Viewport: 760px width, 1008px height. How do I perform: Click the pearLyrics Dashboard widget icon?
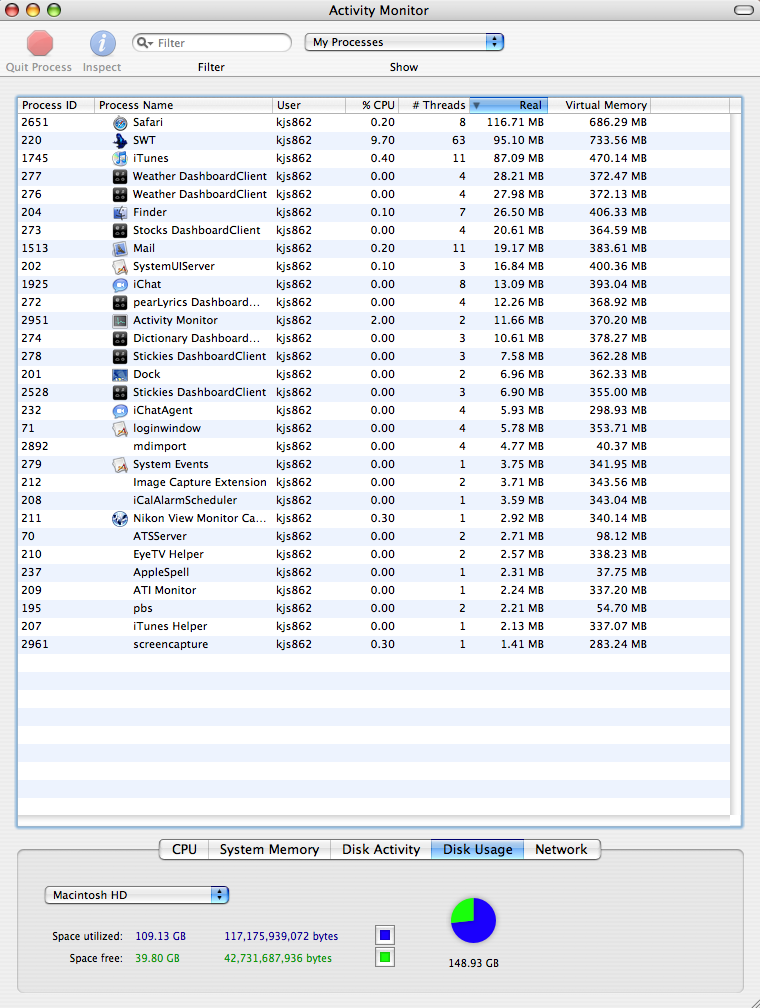click(120, 303)
